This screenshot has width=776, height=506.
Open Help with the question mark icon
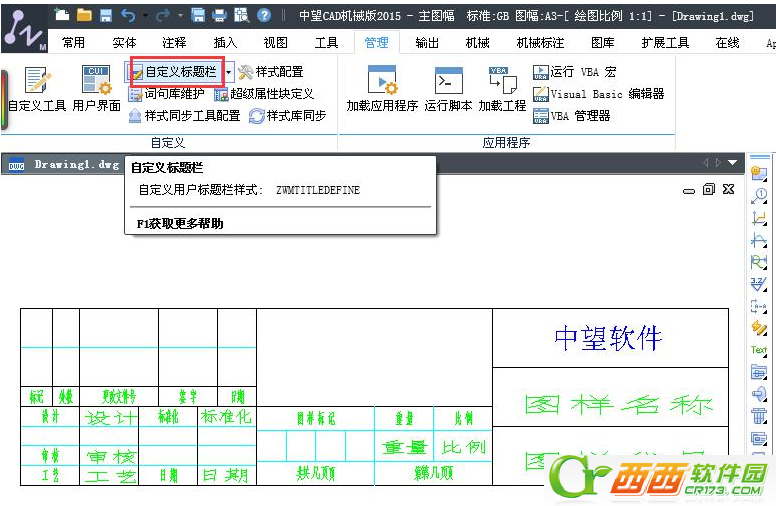tap(264, 15)
